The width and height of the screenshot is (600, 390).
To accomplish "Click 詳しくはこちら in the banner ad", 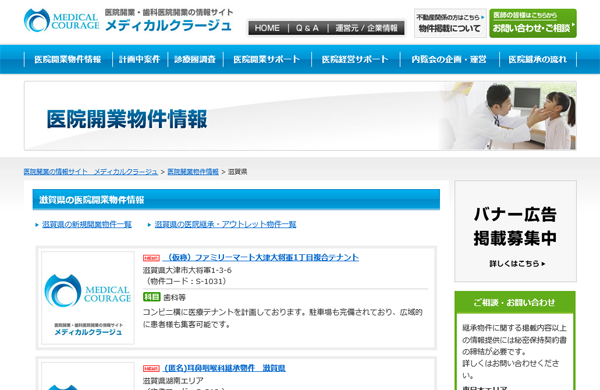I will coord(517,264).
